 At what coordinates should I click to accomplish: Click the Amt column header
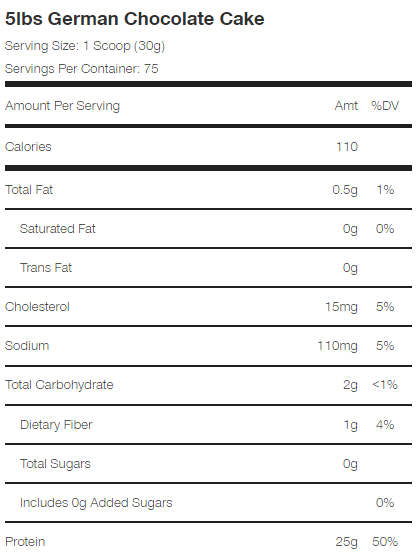point(346,106)
